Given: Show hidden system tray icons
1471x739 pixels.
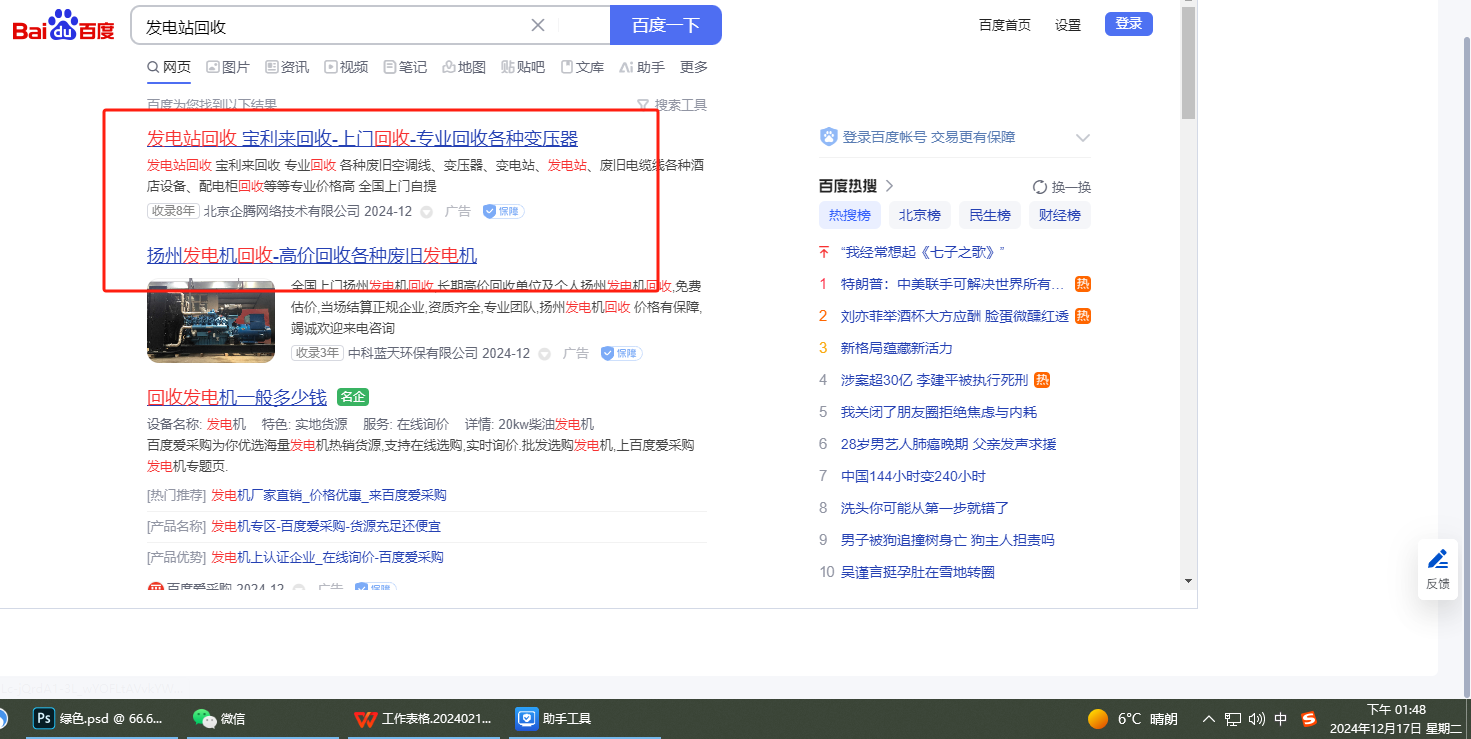Looking at the screenshot, I should click(1208, 718).
